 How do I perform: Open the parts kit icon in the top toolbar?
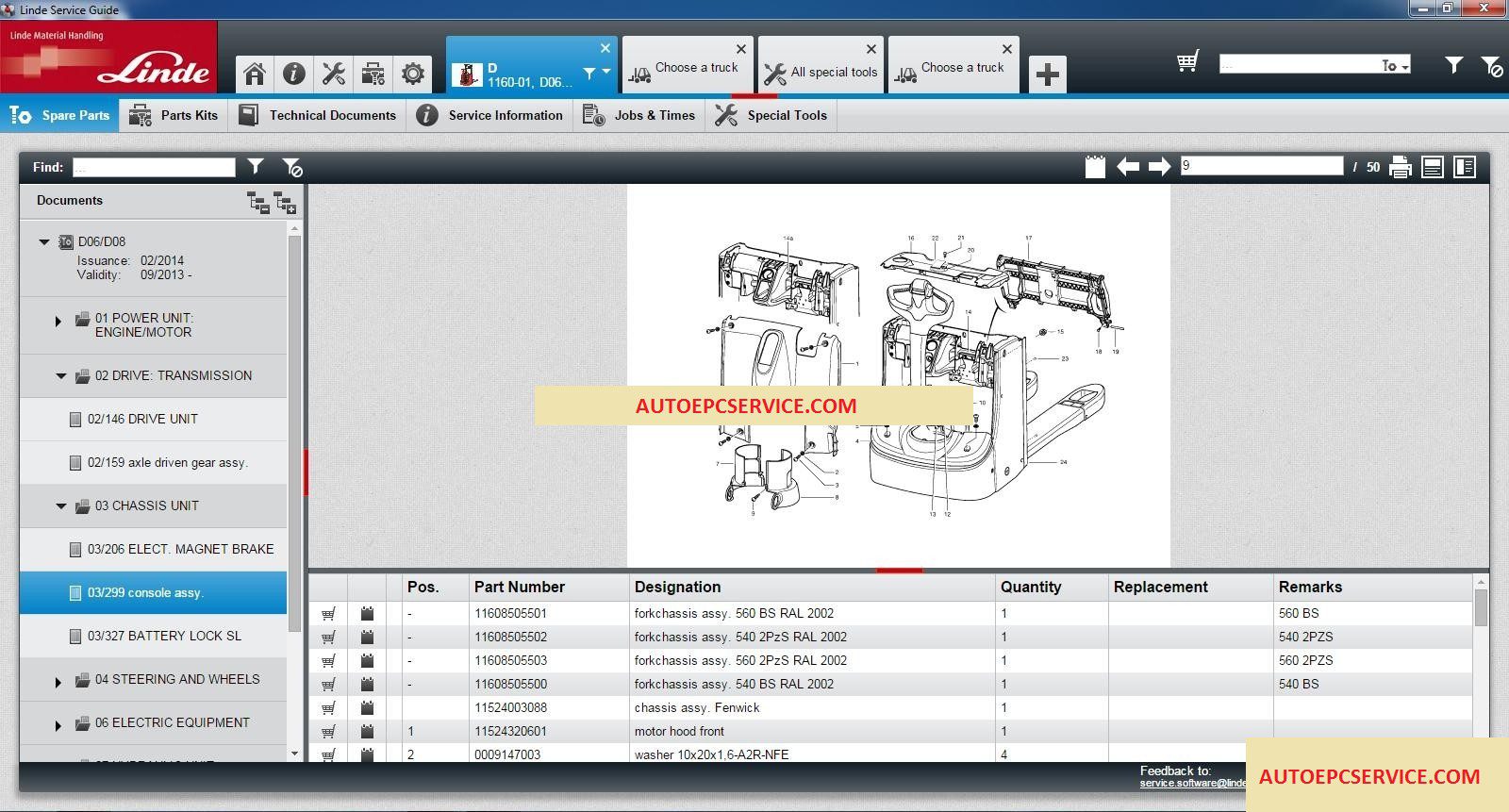pyautogui.click(x=373, y=74)
